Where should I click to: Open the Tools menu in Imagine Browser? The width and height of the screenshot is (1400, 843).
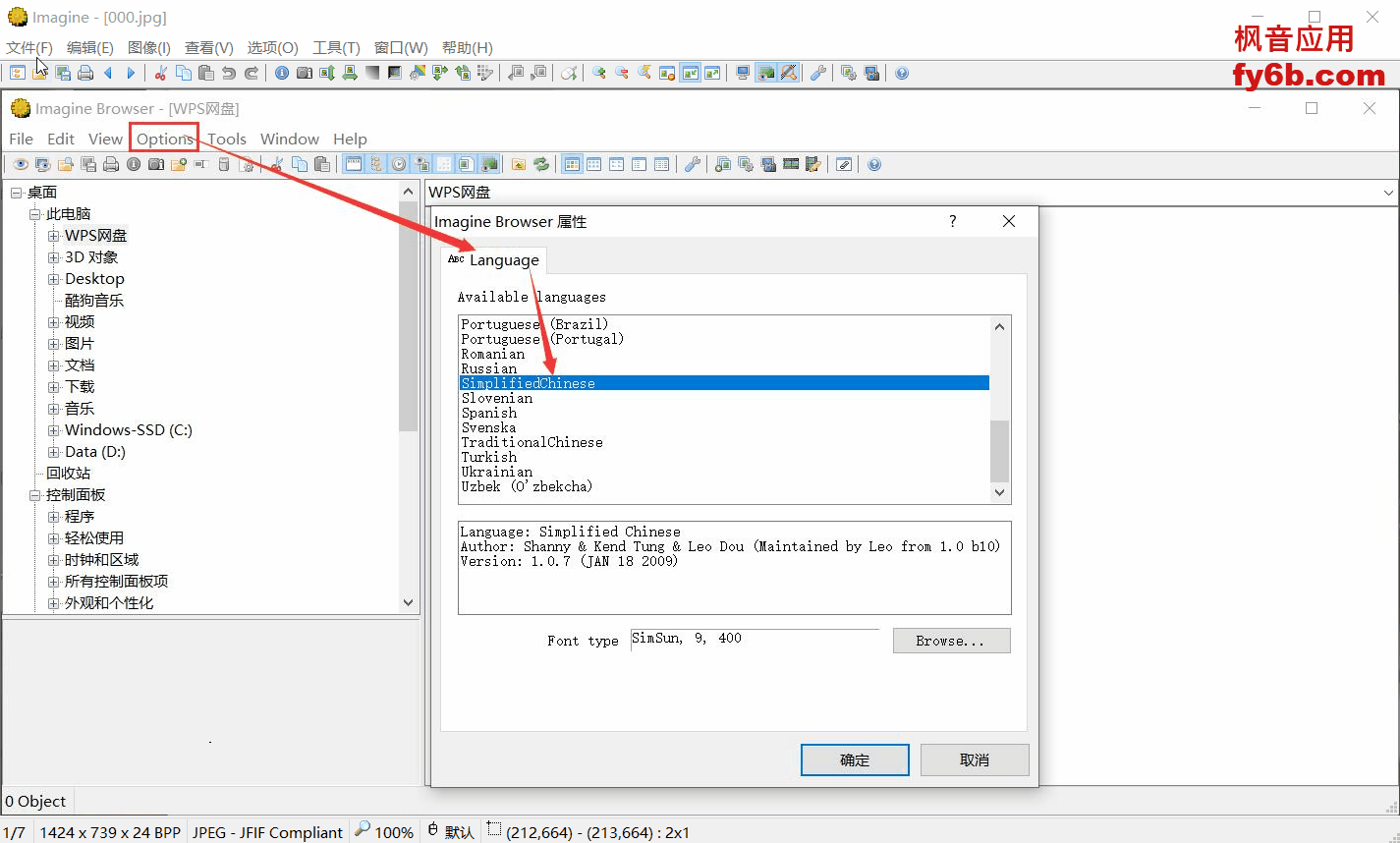pos(227,139)
